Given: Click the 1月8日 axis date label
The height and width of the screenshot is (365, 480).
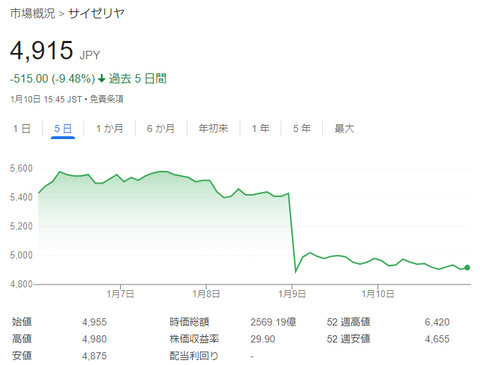Looking at the screenshot, I should [206, 294].
